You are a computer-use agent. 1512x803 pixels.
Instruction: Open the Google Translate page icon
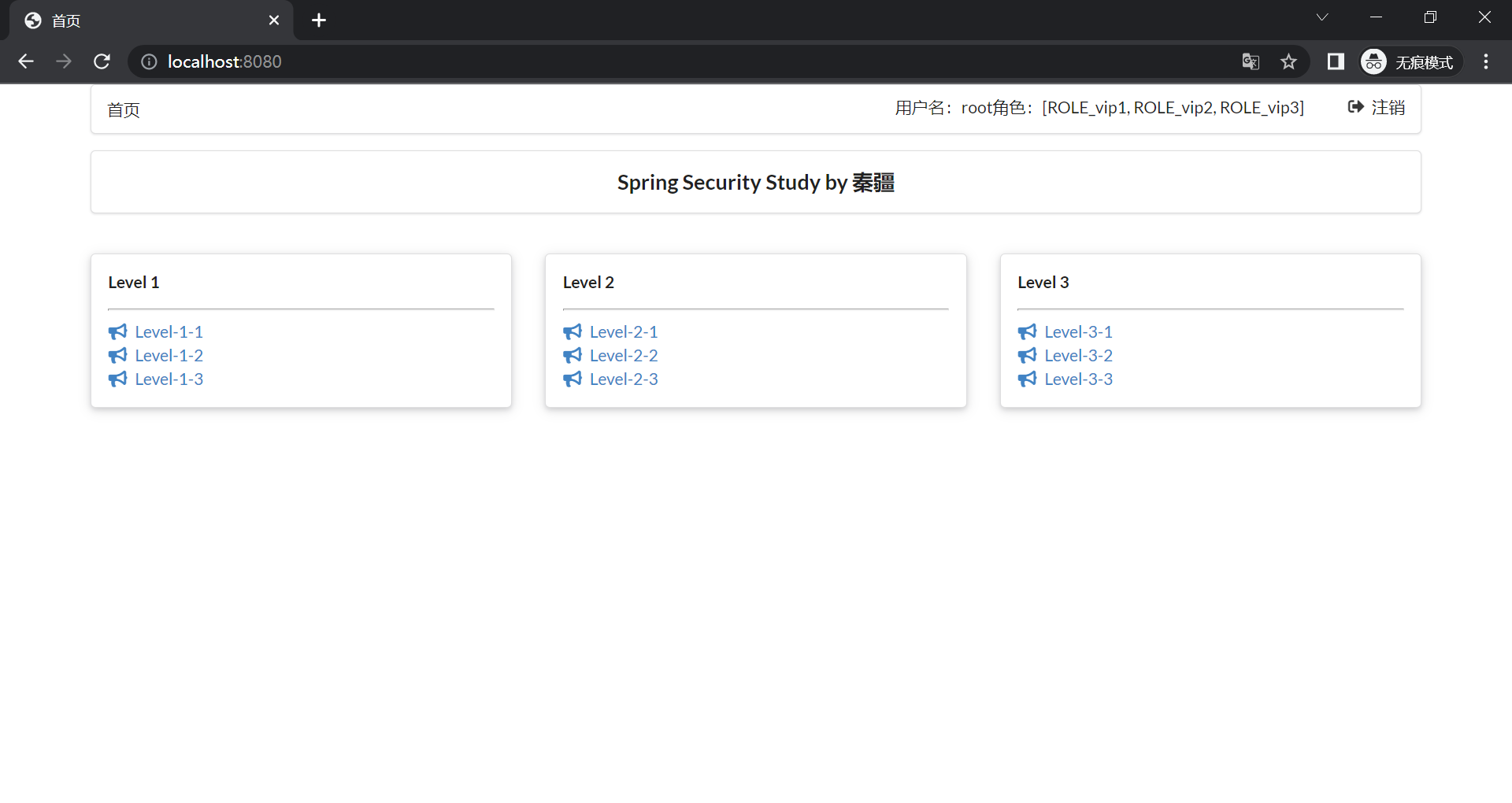coord(1251,61)
